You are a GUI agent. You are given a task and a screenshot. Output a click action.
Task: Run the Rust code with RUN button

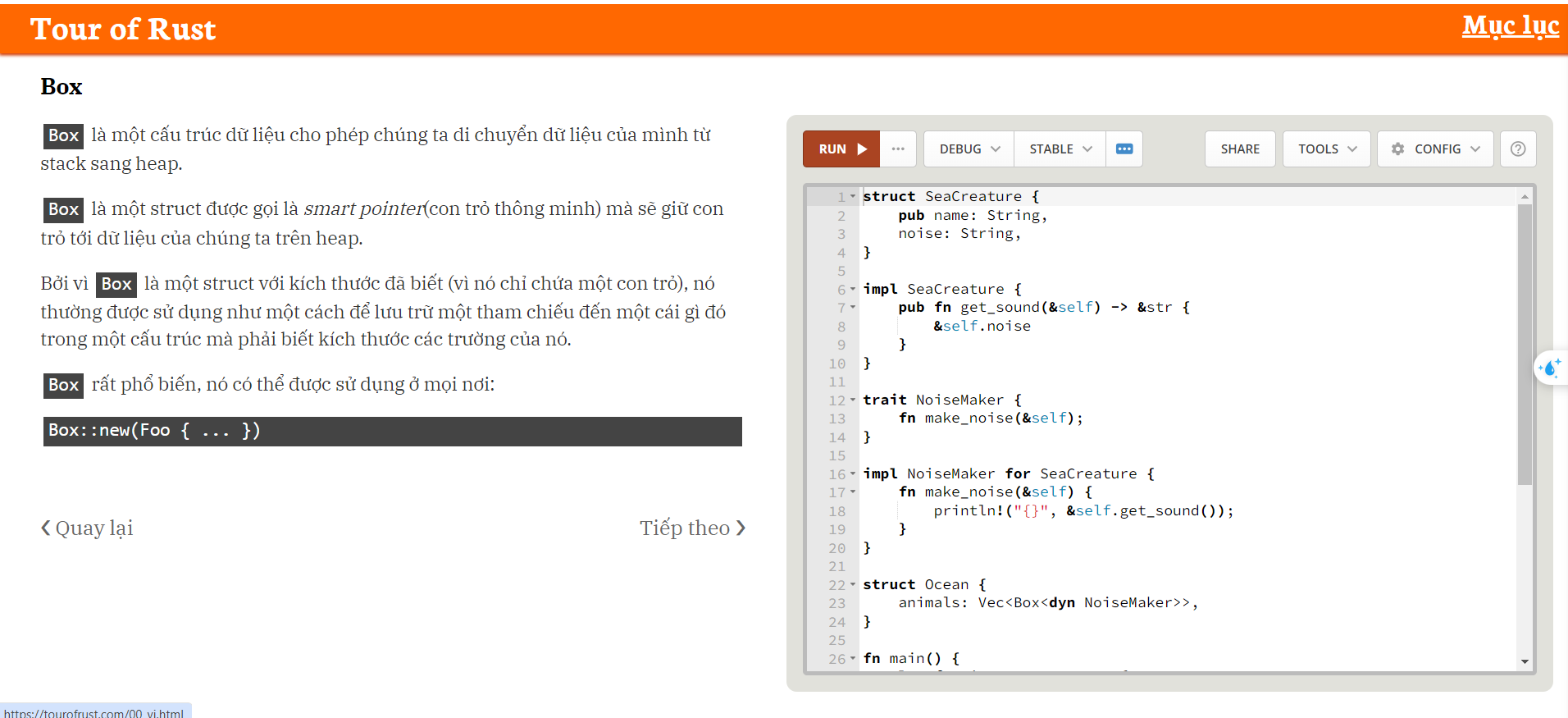click(841, 149)
